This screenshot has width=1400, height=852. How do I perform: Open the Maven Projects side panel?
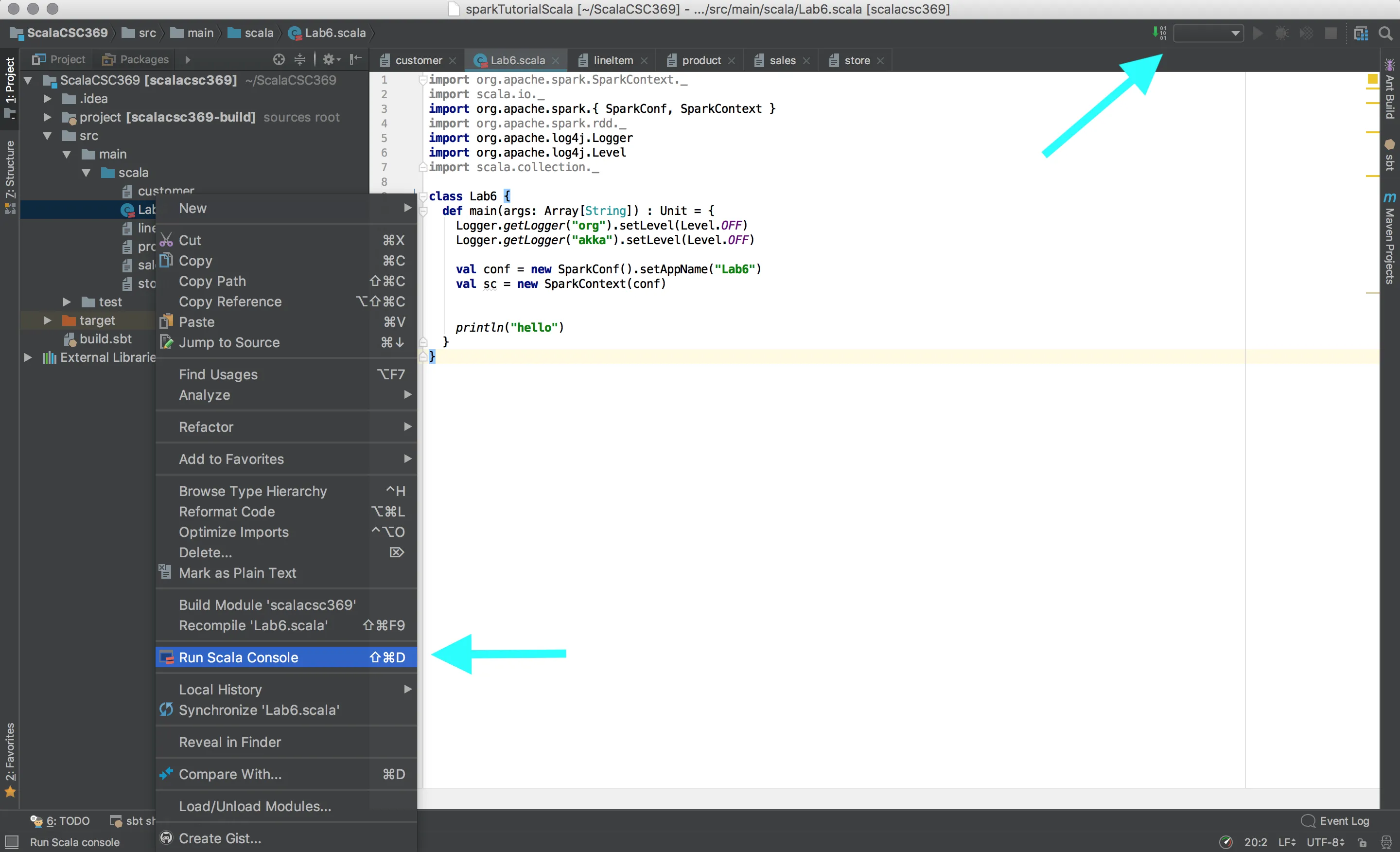[1390, 239]
